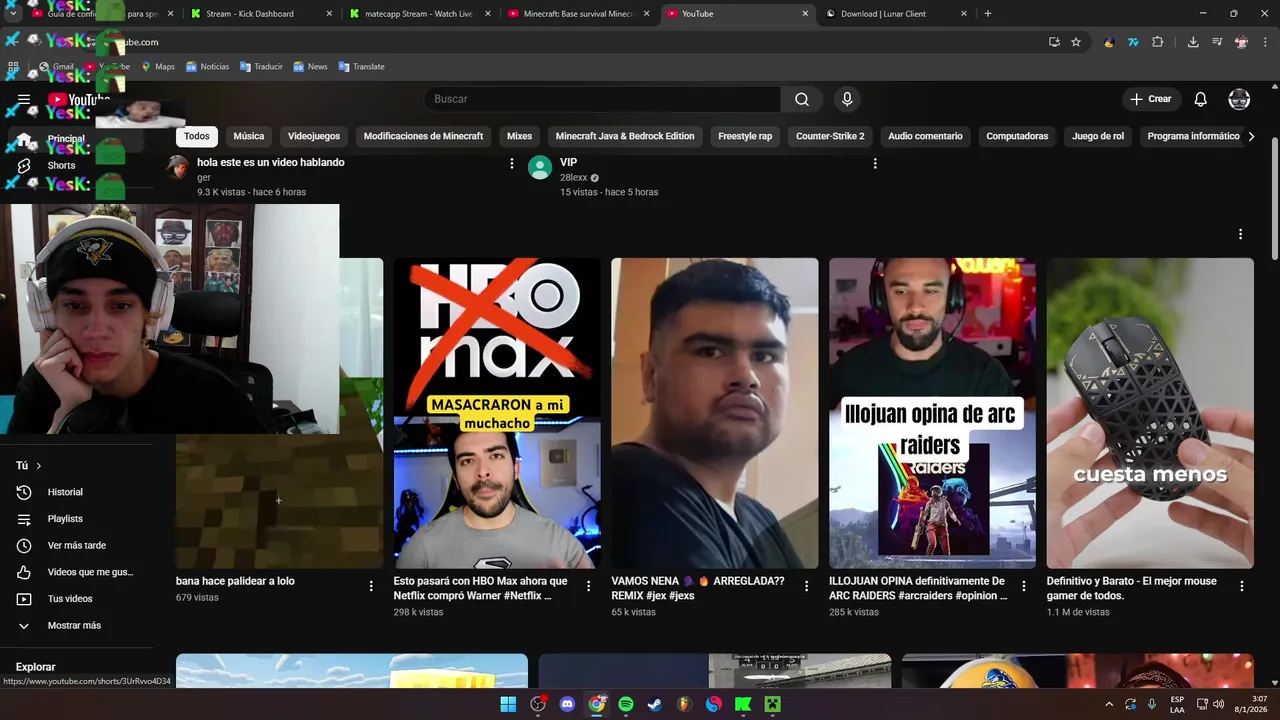This screenshot has width=1280, height=720.
Task: Open the YouTube account avatar menu
Action: 1239,99
